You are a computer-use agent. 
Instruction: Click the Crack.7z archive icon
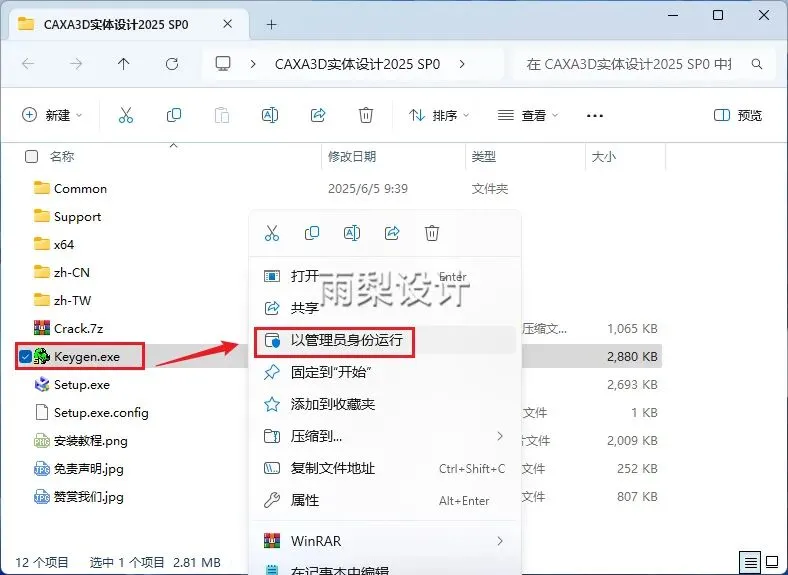(x=42, y=328)
